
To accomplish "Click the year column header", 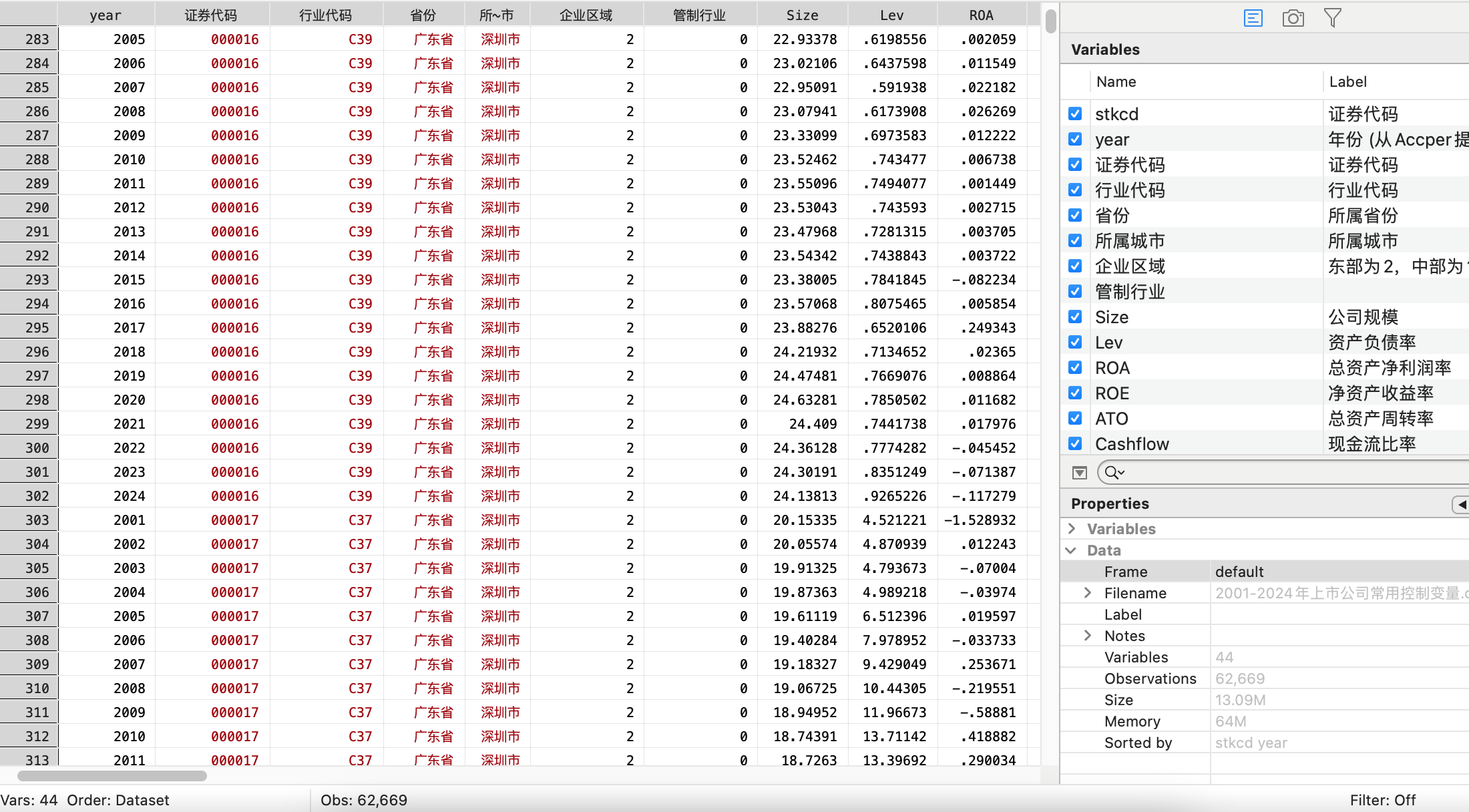I will click(x=106, y=15).
